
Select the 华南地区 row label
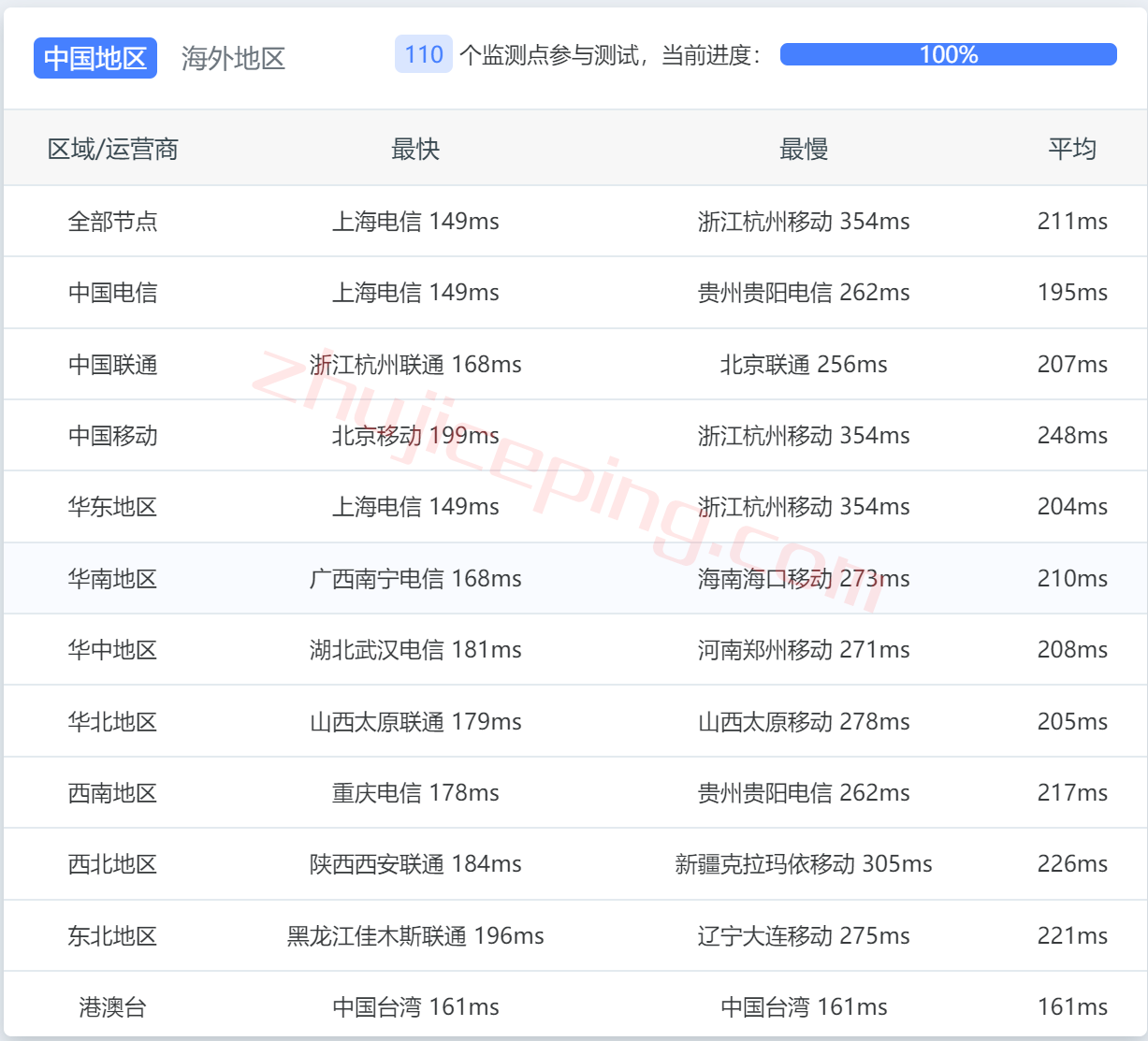coord(113,579)
